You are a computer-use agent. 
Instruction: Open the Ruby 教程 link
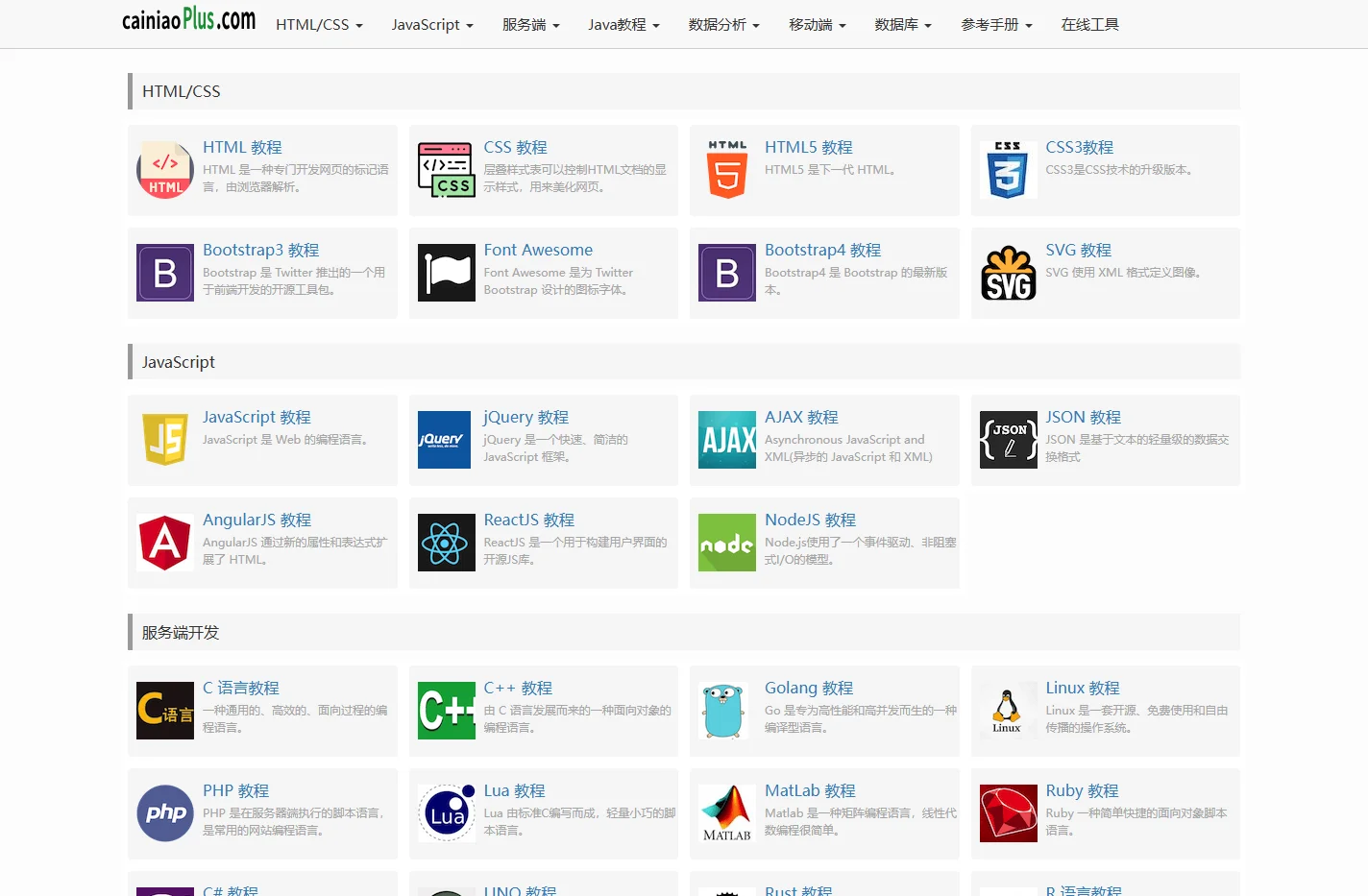1082,790
